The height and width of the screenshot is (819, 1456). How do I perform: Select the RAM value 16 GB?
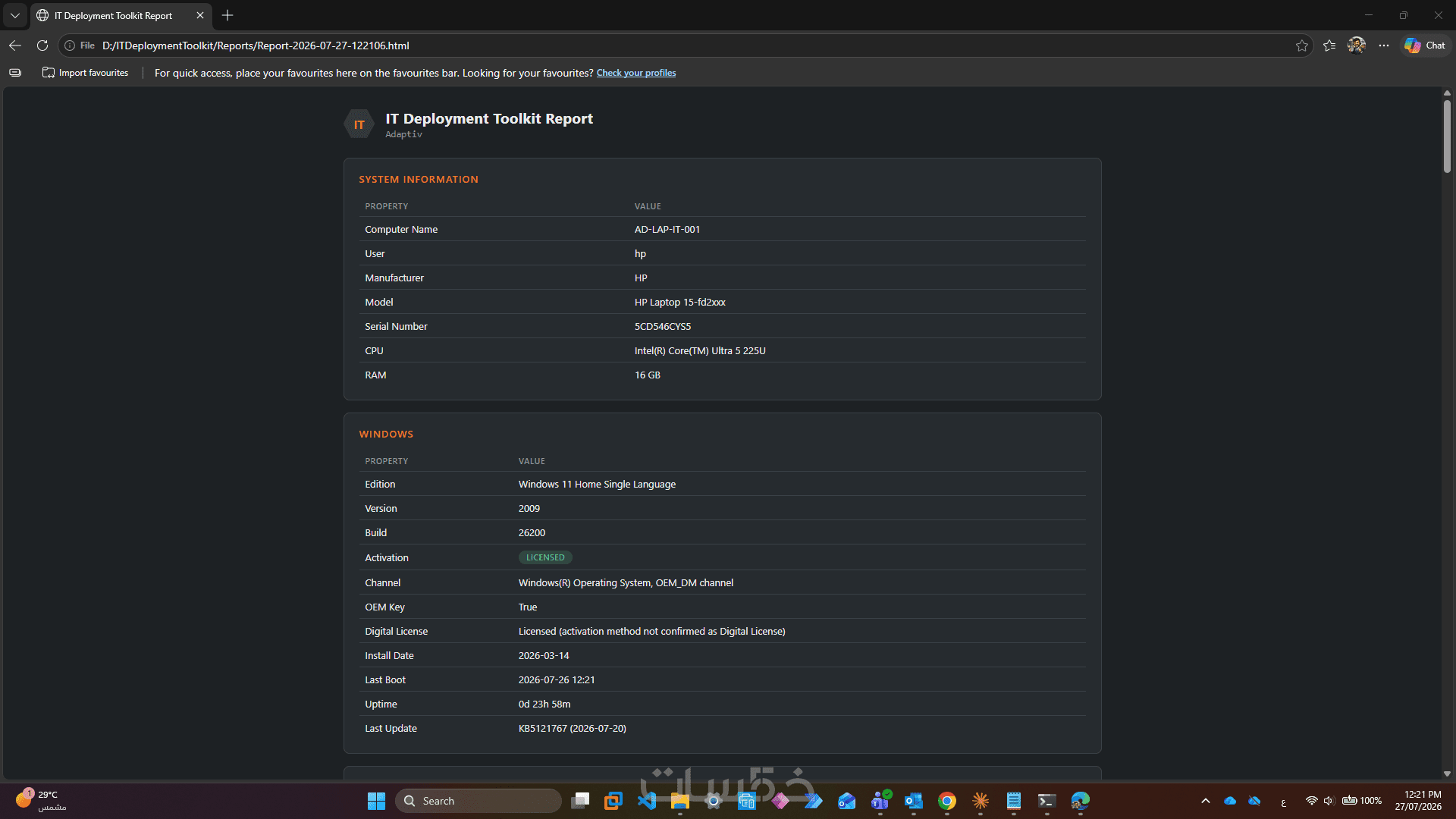(x=648, y=375)
